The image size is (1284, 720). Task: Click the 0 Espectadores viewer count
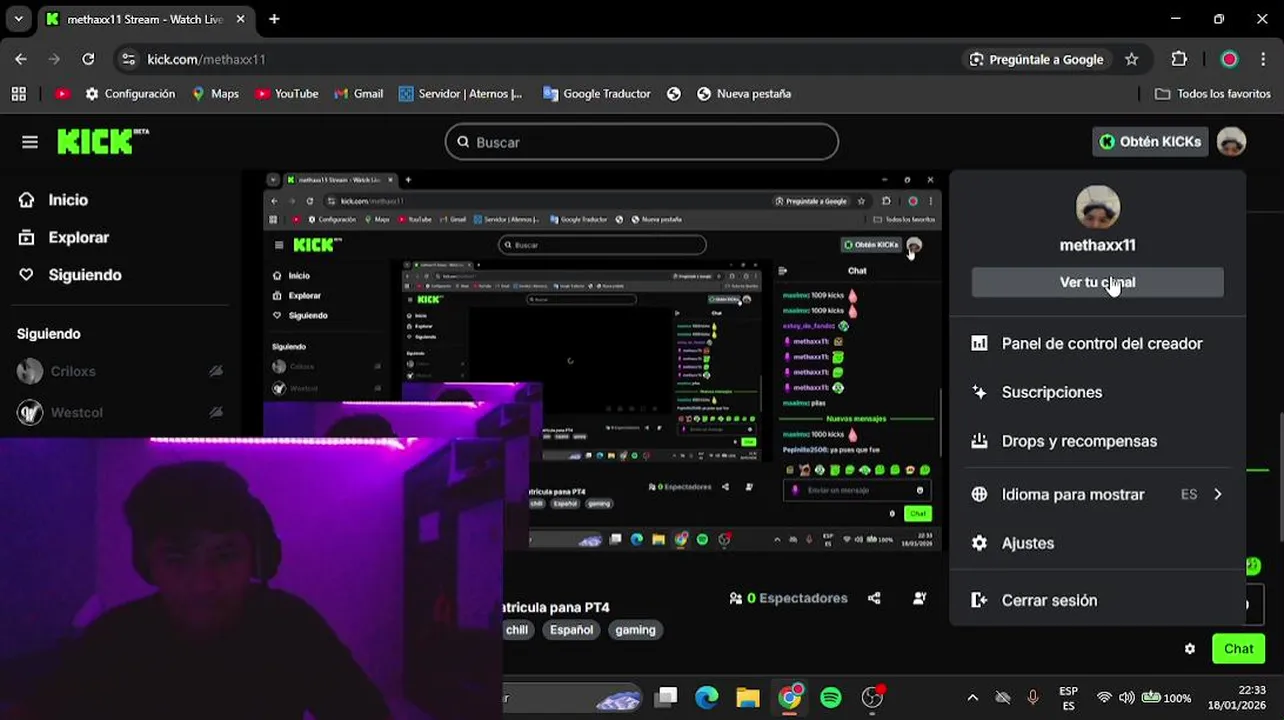(788, 598)
